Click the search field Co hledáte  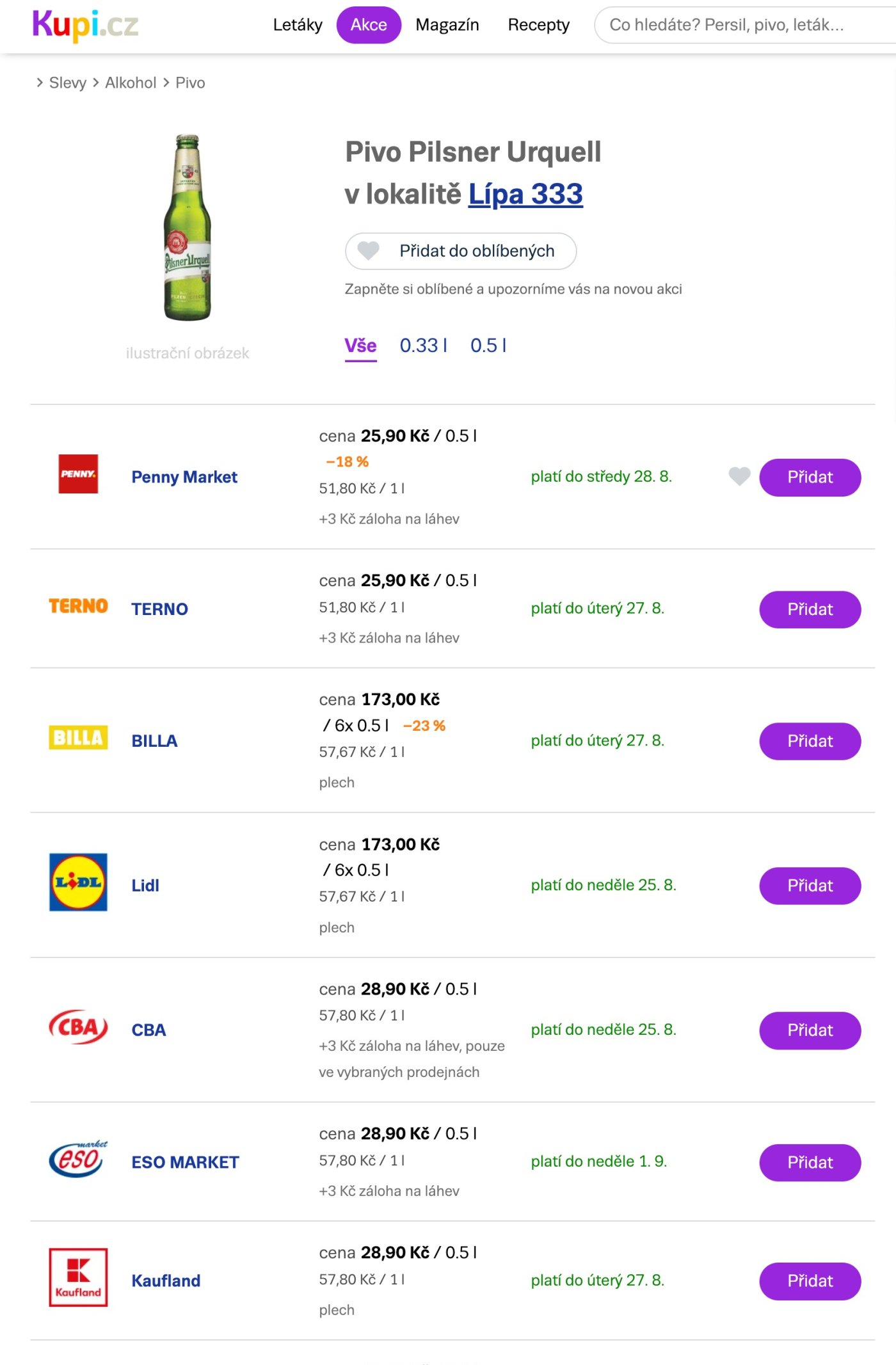click(742, 25)
